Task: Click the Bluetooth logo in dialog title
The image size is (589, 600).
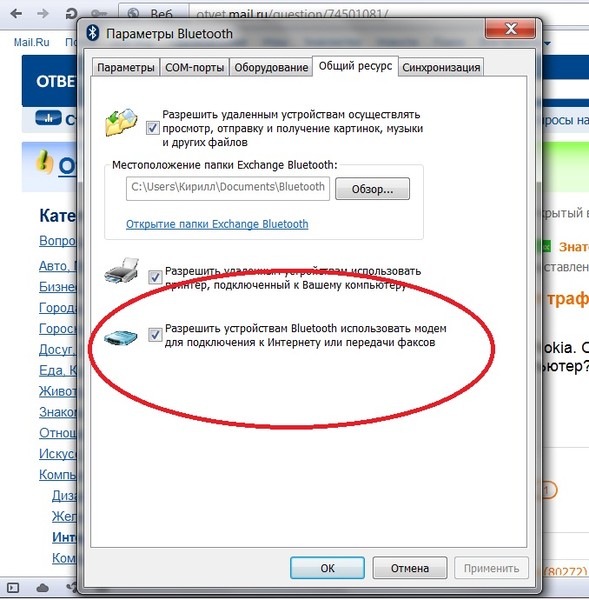Action: tap(92, 33)
